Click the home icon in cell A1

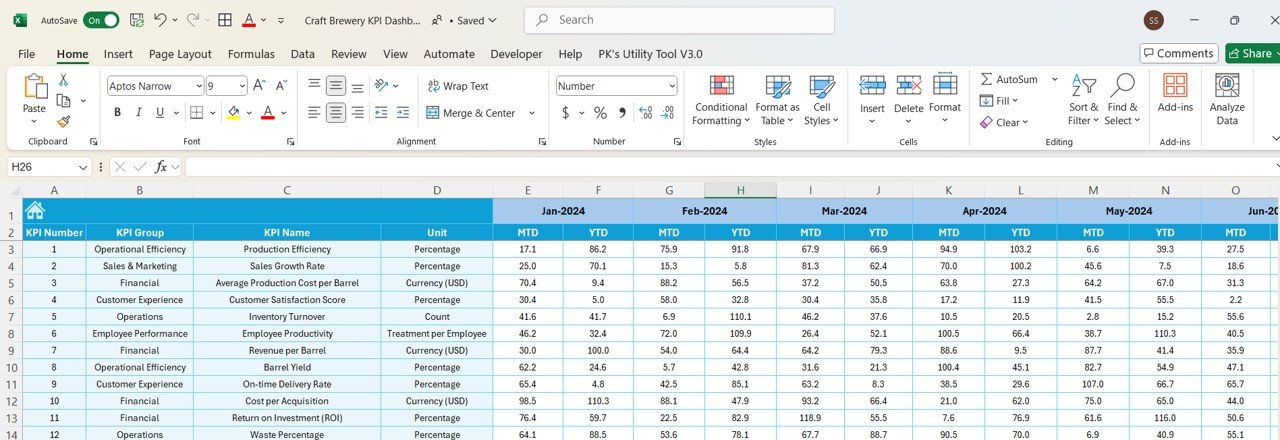click(x=35, y=210)
